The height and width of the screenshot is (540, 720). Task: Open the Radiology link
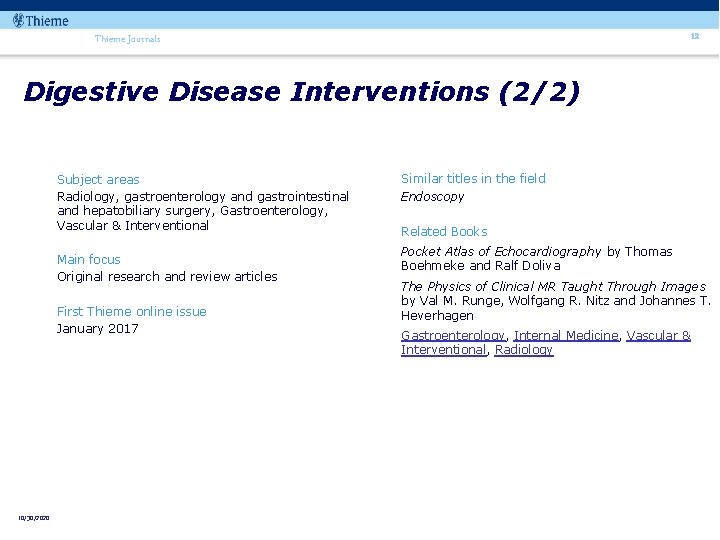coord(524,350)
